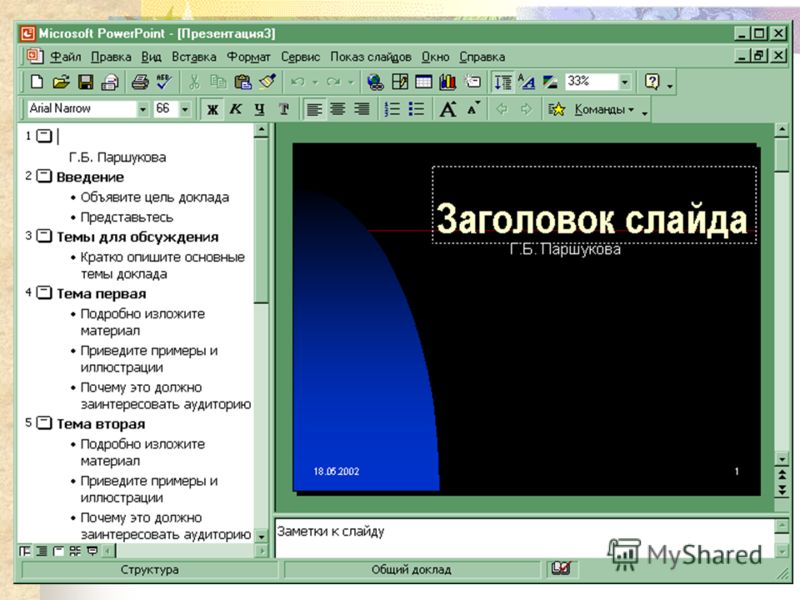This screenshot has width=800, height=600.
Task: Align text right
Action: point(362,109)
